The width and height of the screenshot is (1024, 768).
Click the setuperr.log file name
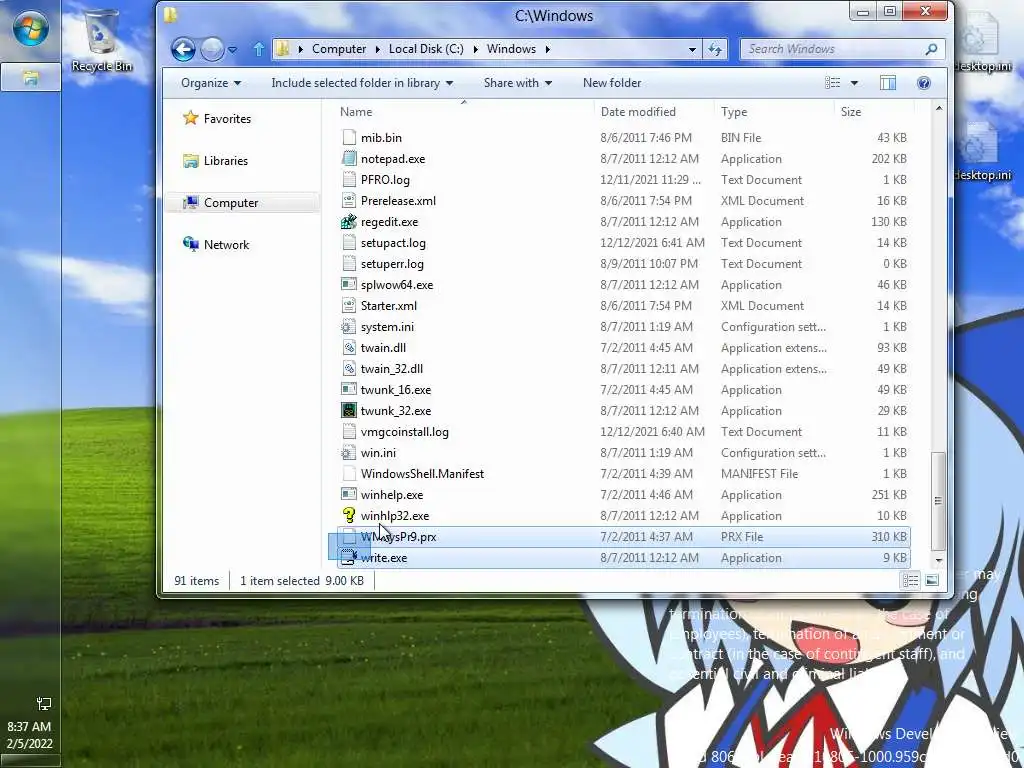pos(392,264)
